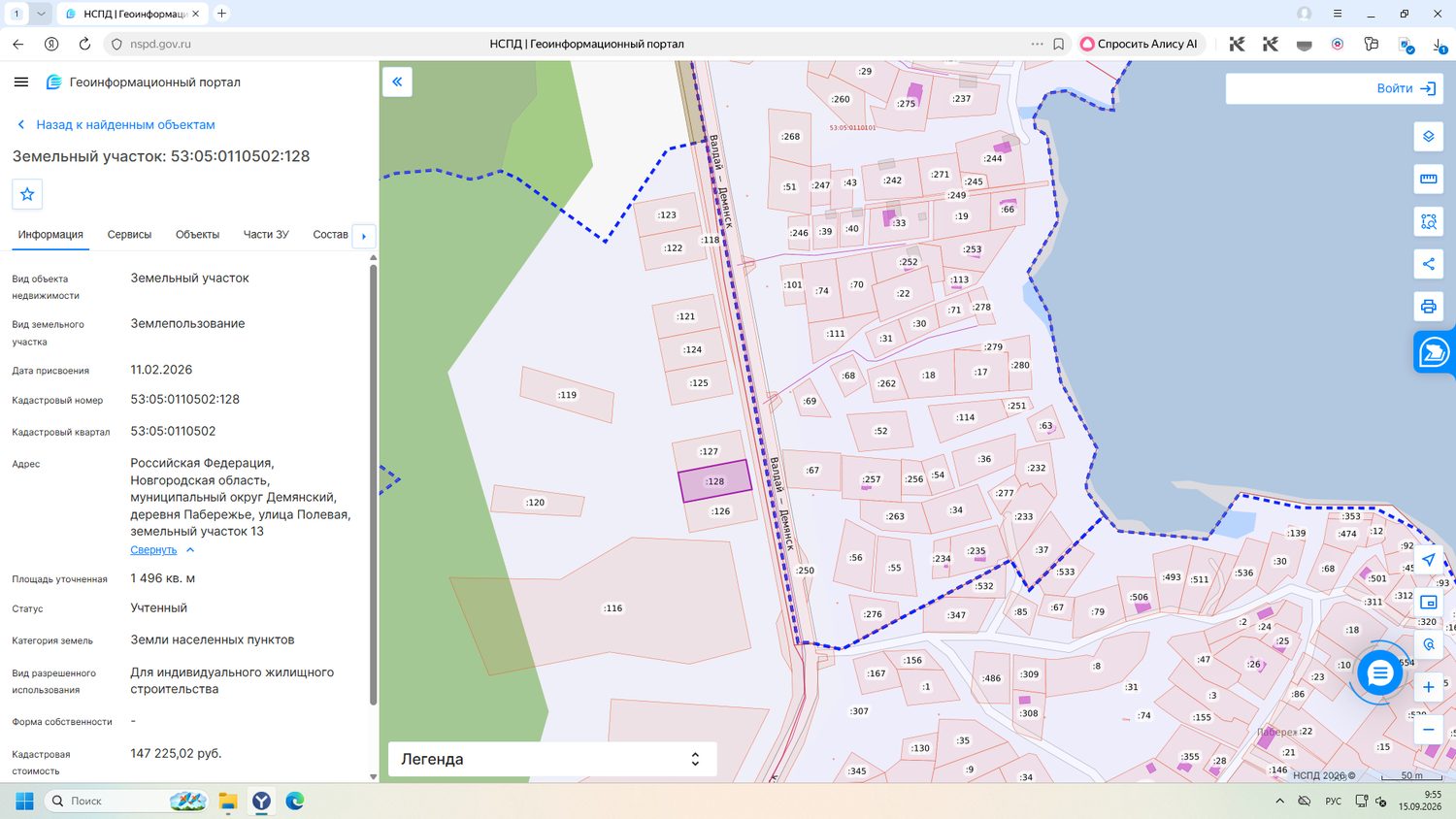1456x819 pixels.
Task: Open the map layers tool
Action: coord(1428,137)
